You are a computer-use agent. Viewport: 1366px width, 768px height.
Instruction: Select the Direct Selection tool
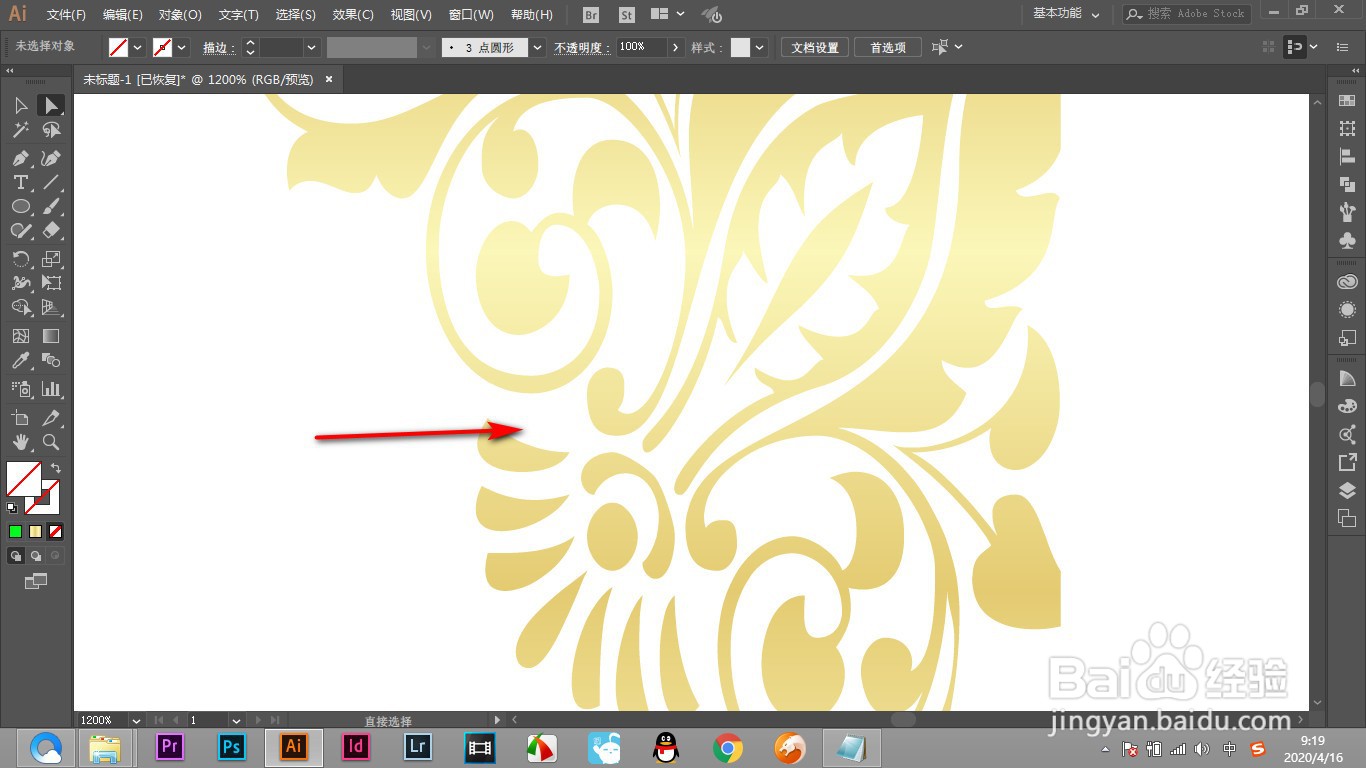51,105
